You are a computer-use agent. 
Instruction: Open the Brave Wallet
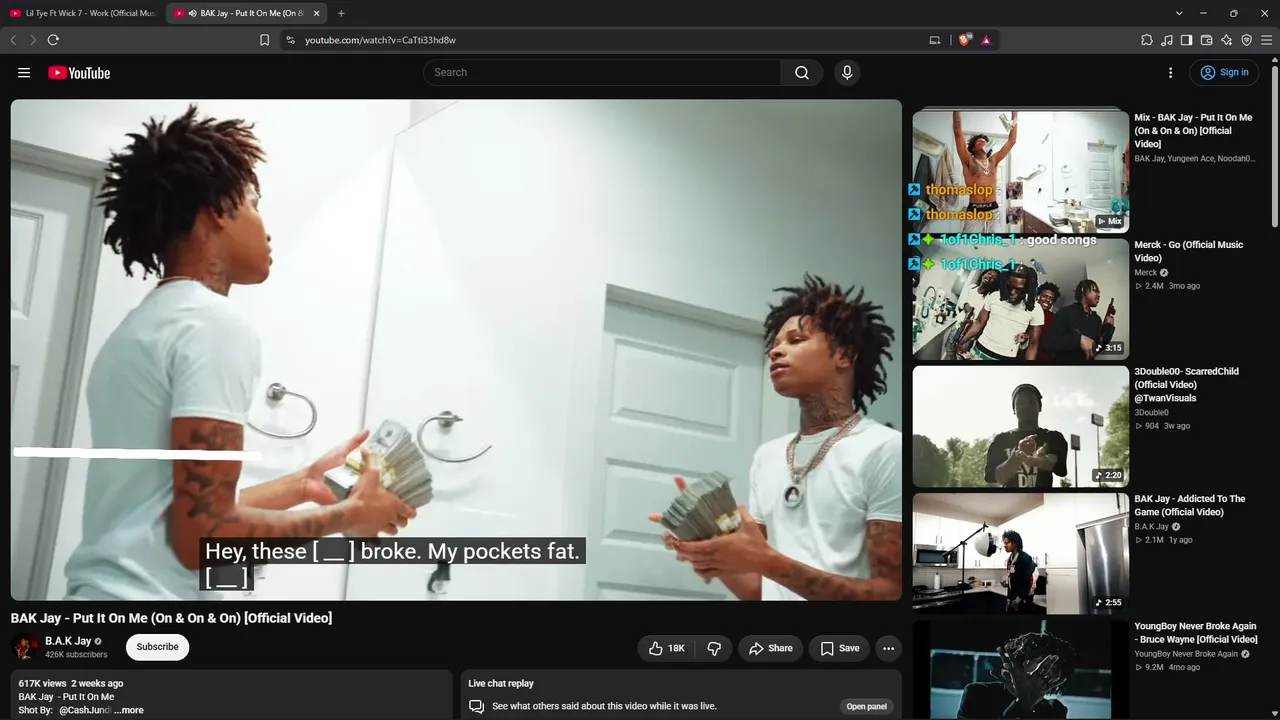(x=1206, y=40)
